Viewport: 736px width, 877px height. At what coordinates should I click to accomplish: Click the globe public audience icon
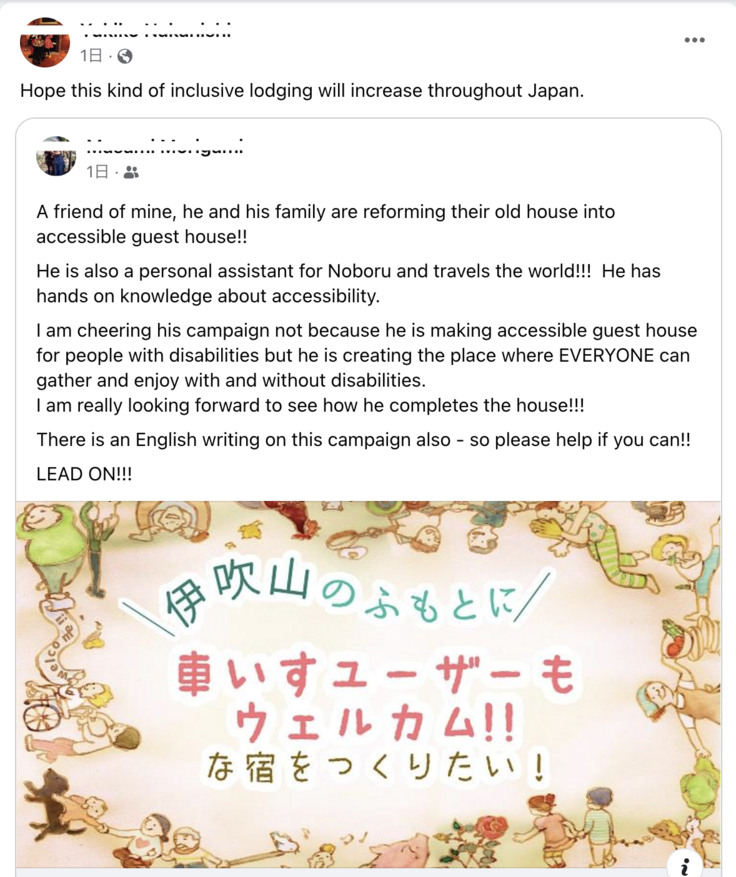coord(125,56)
